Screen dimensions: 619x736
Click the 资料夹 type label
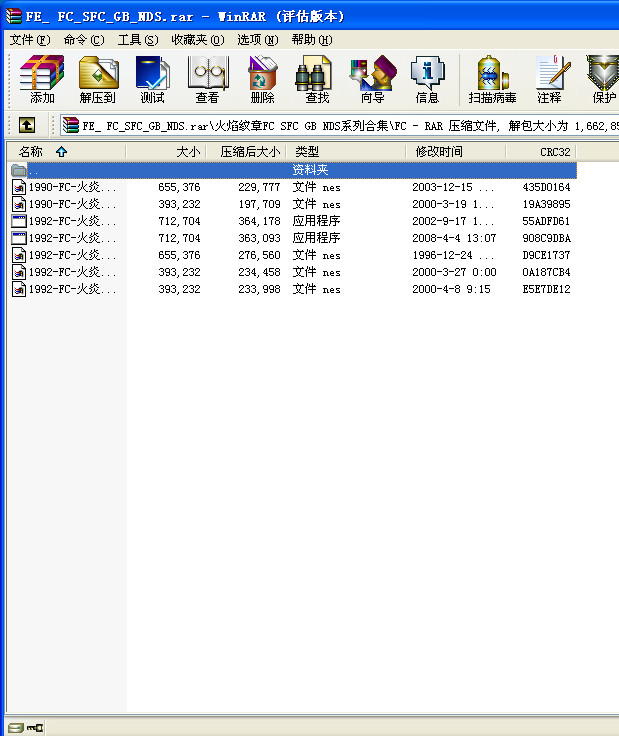[x=310, y=170]
